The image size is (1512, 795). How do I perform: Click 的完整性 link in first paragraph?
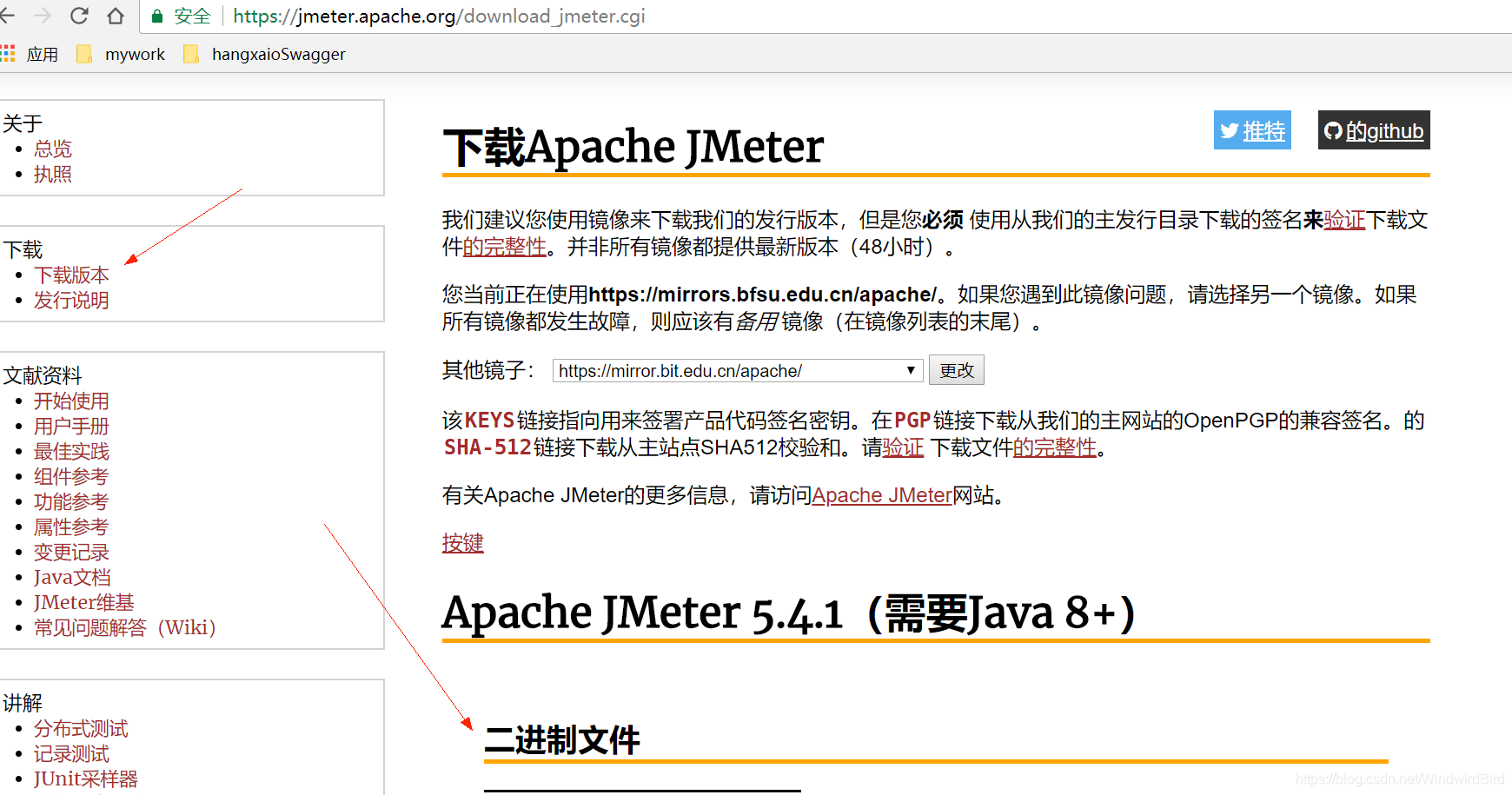(x=504, y=247)
